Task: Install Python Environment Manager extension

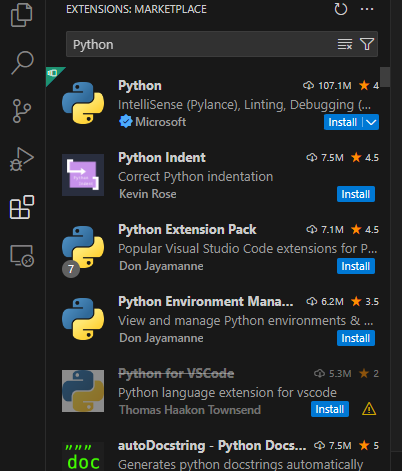Action: 356,338
